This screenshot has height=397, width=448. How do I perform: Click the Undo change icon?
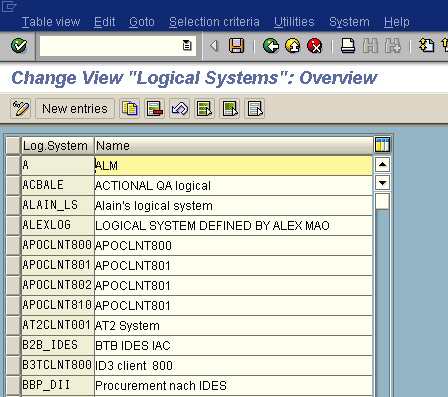coord(180,109)
